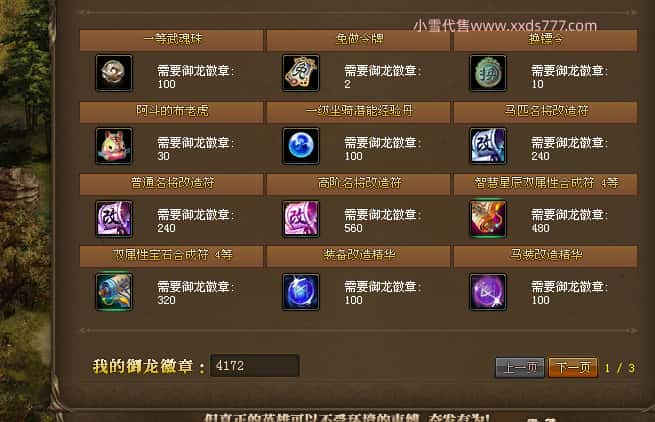
Task: Pick the 阿斗的布老虎 toy tiger icon
Action: tap(114, 146)
